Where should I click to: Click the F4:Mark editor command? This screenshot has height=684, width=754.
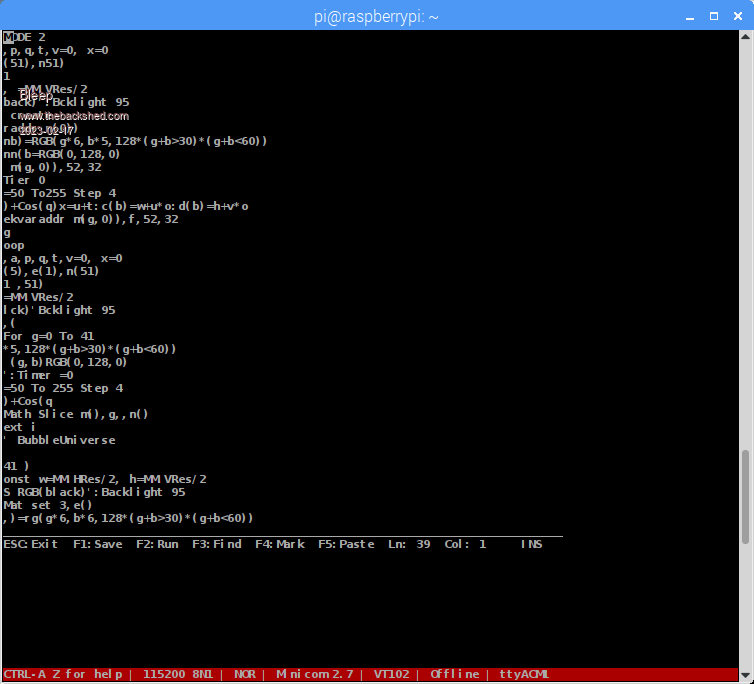coord(276,544)
